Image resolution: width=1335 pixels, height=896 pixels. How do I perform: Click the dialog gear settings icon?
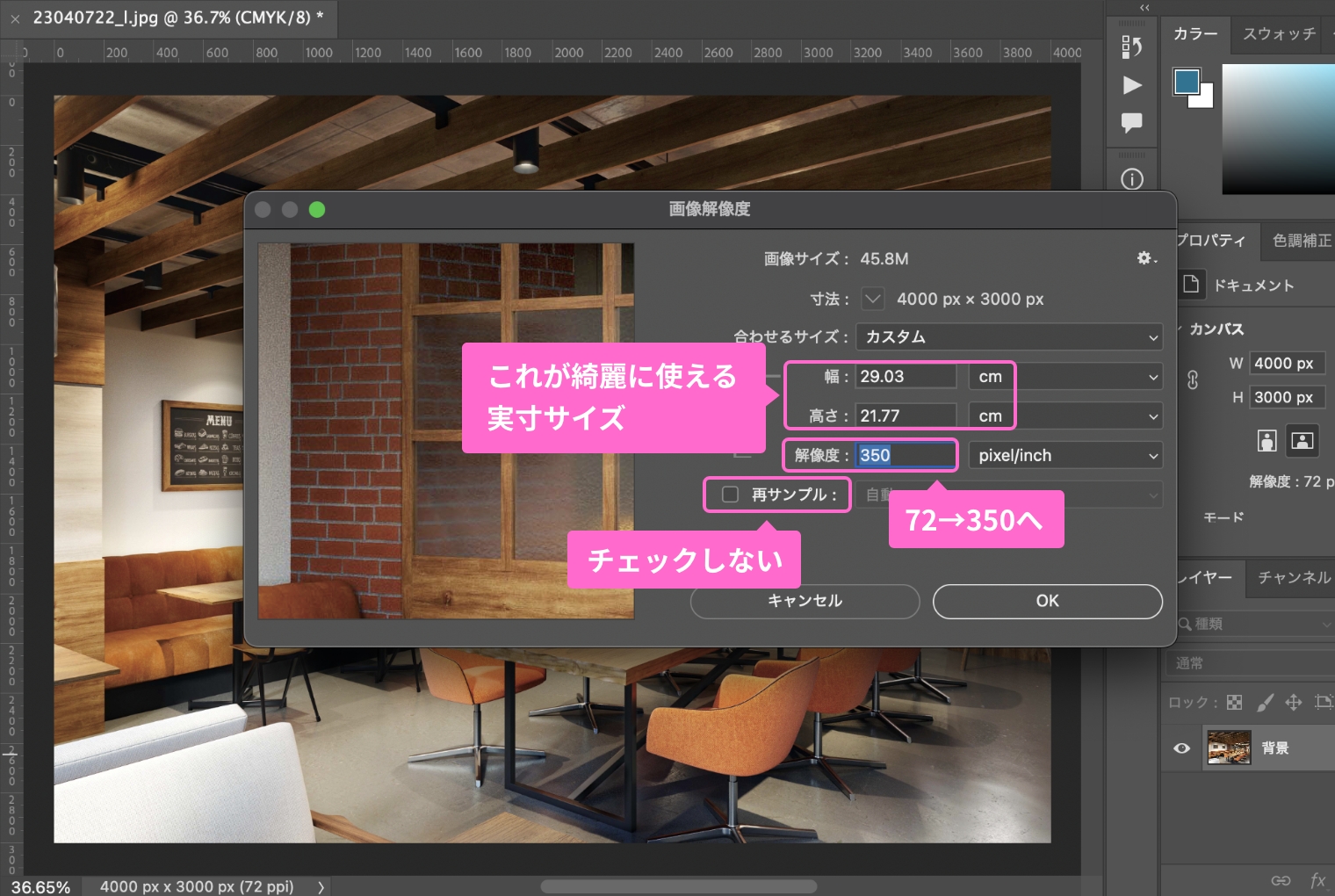[1146, 258]
